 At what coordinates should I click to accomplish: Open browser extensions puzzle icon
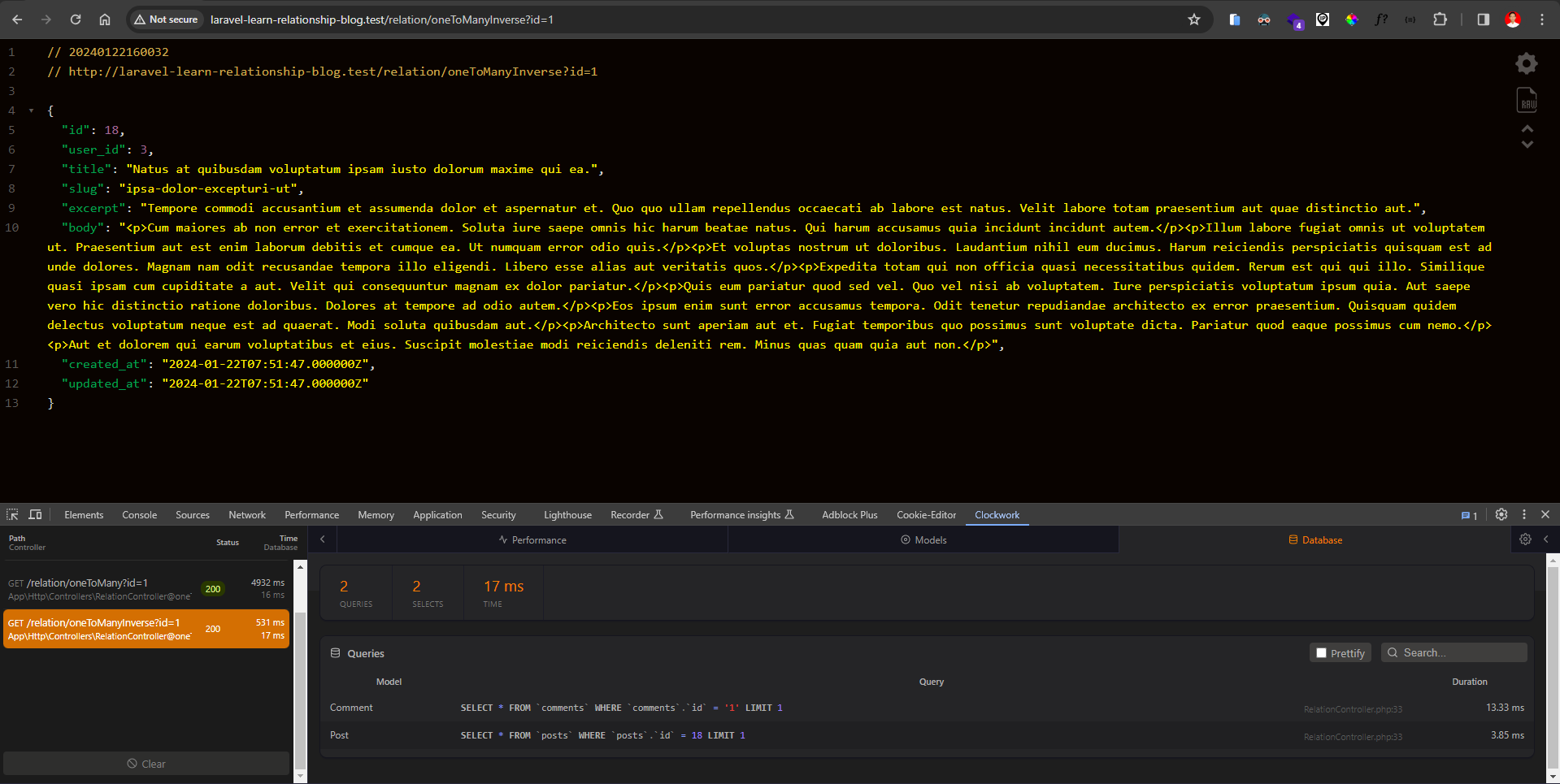coord(1440,19)
